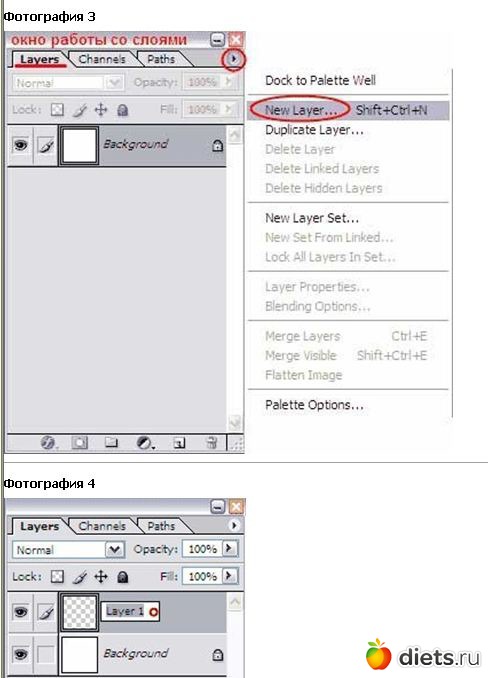Switch to Channels tab in lower panel
The width and height of the screenshot is (488, 678).
pos(102,526)
